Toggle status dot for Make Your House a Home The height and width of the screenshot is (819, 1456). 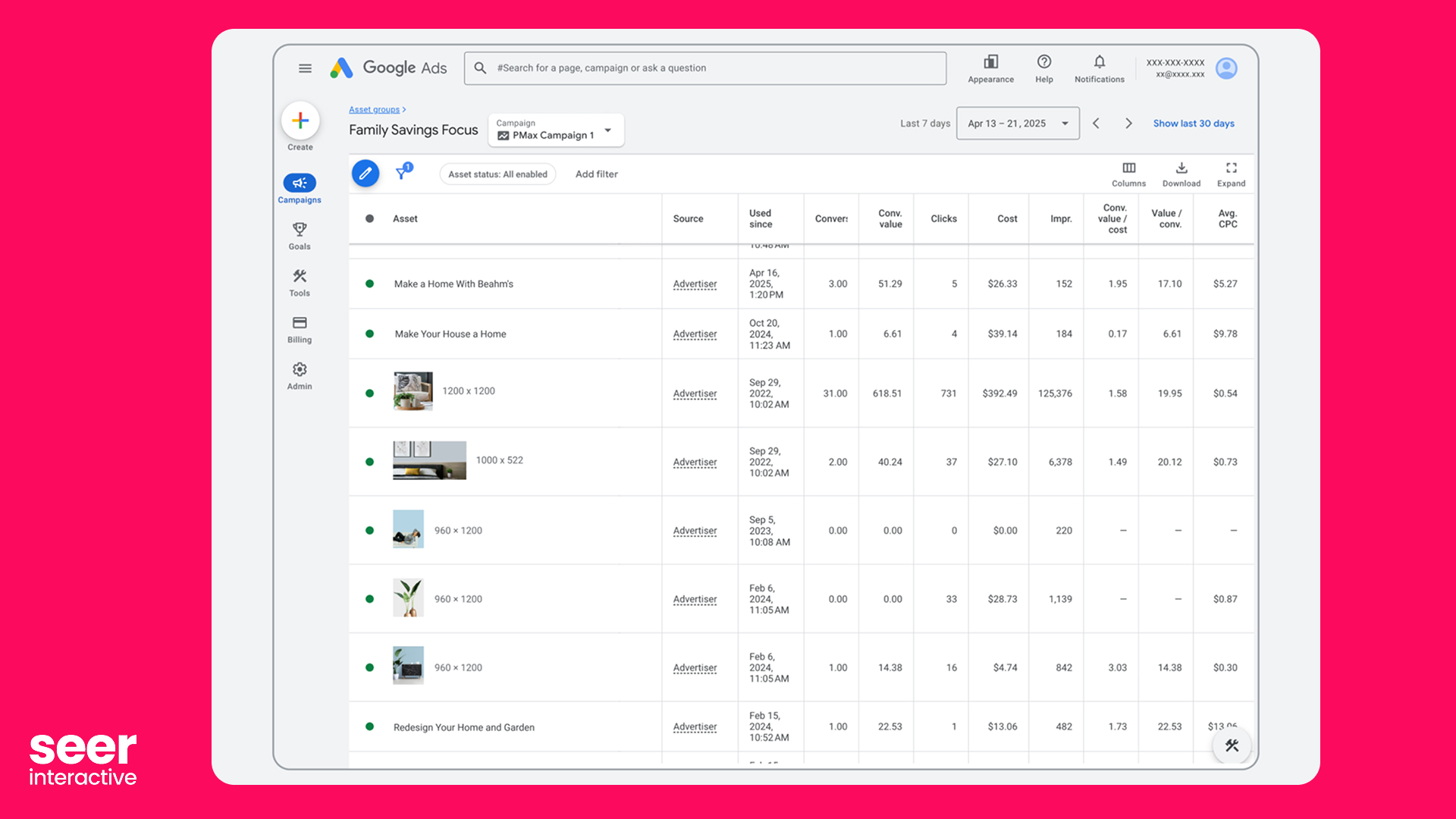[370, 334]
